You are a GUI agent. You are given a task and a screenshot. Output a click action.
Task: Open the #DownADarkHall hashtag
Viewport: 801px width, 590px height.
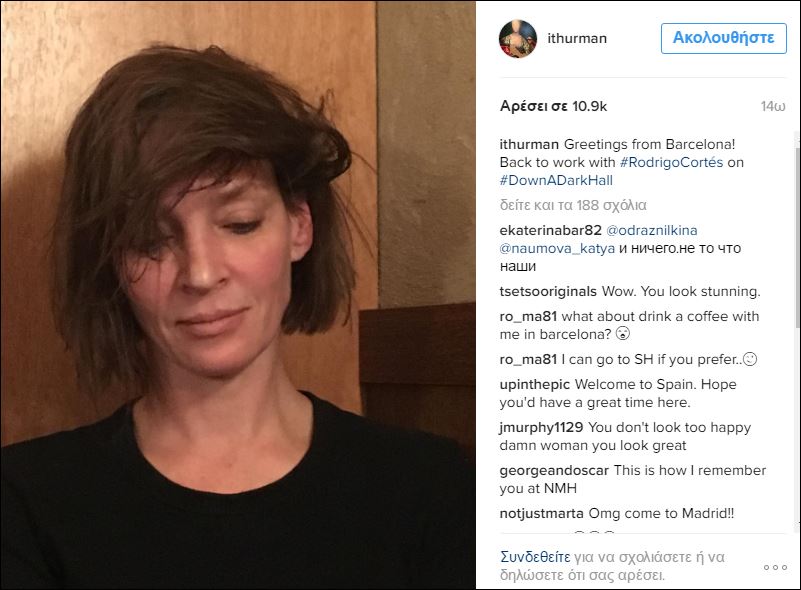556,180
